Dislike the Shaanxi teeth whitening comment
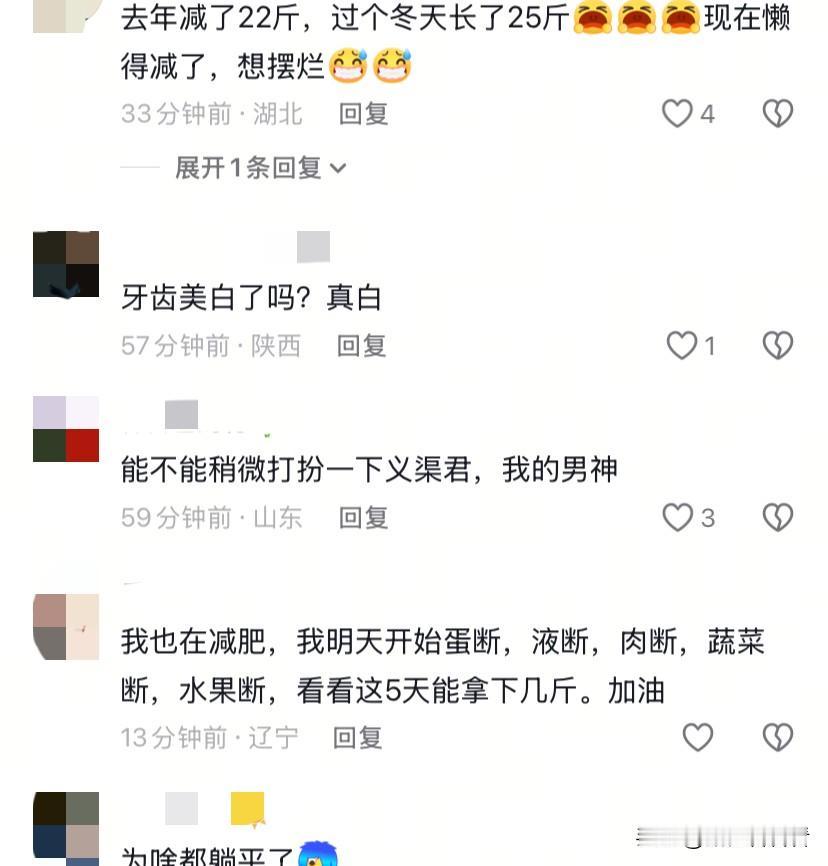 [778, 346]
